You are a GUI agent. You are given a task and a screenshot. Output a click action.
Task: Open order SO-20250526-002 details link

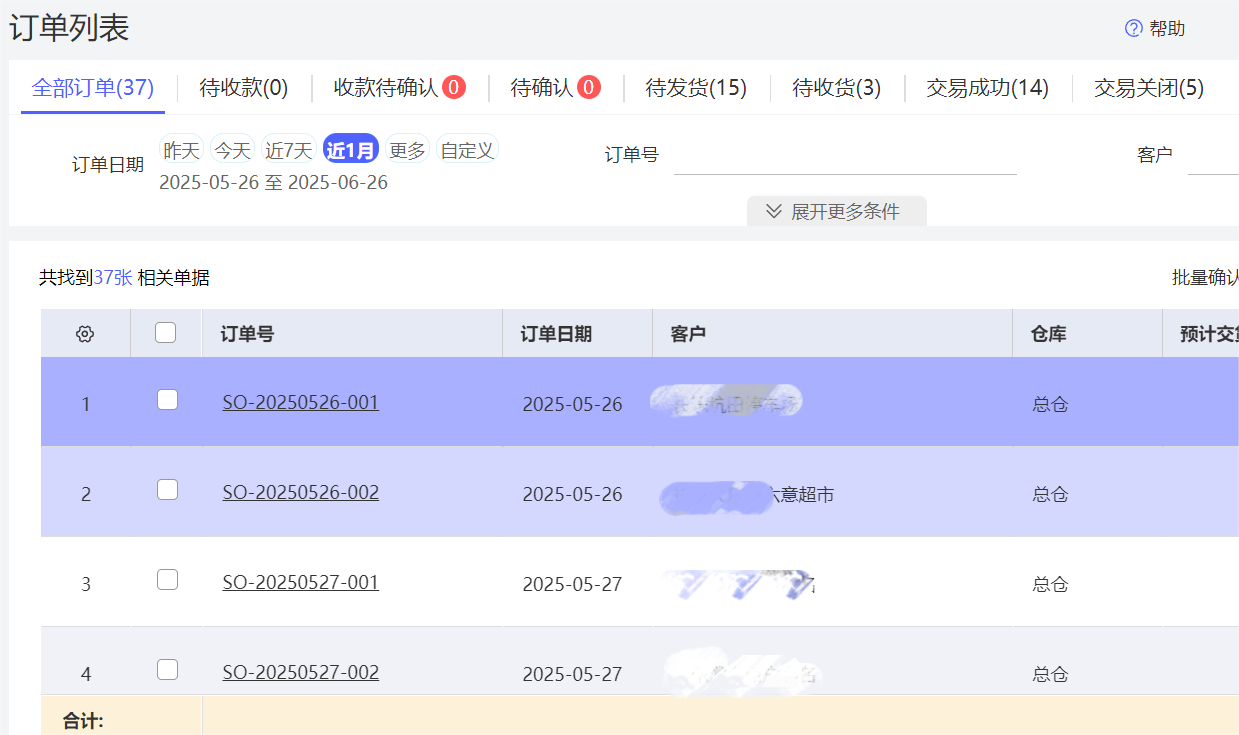click(300, 492)
